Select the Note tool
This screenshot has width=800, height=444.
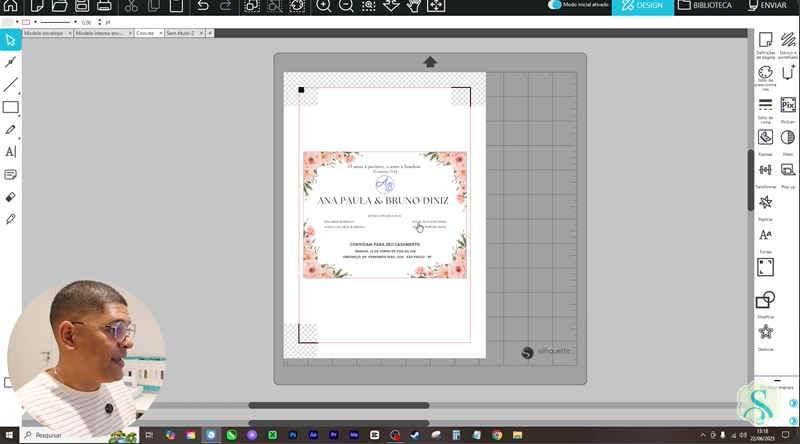click(11, 175)
